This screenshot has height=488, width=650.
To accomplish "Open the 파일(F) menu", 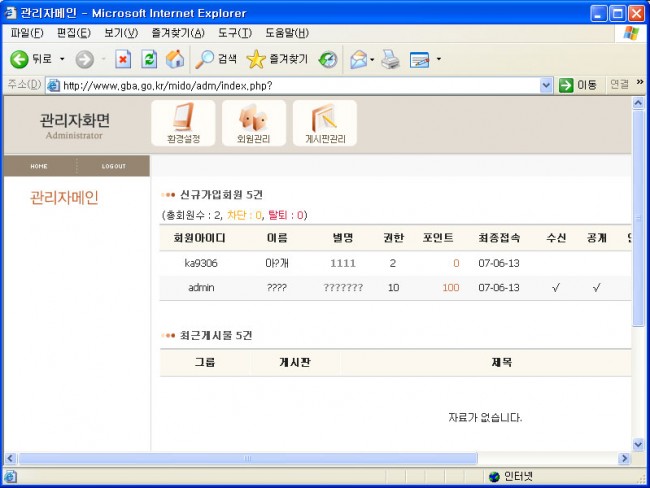I will pos(26,33).
